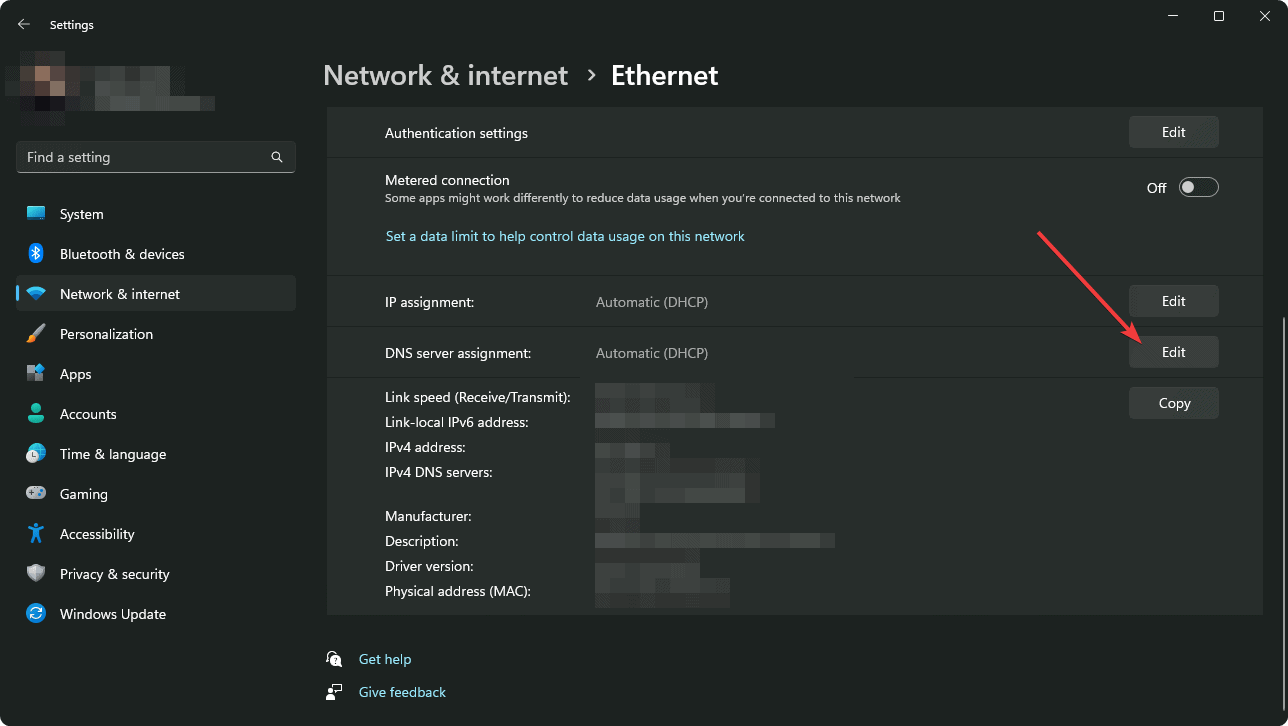Click the Link-local IPv6 address label

tap(457, 422)
